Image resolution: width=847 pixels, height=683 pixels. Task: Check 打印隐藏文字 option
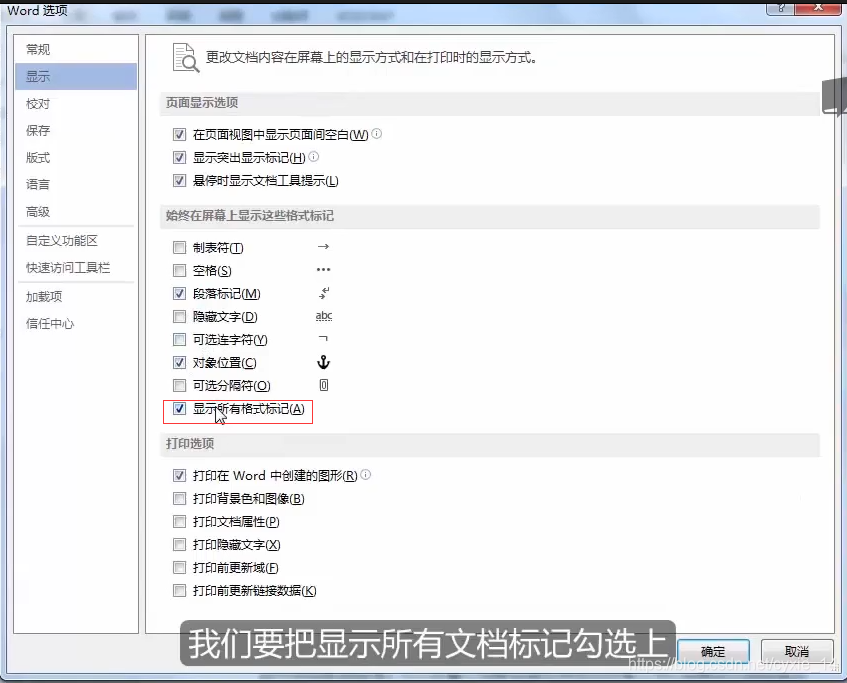(x=179, y=544)
